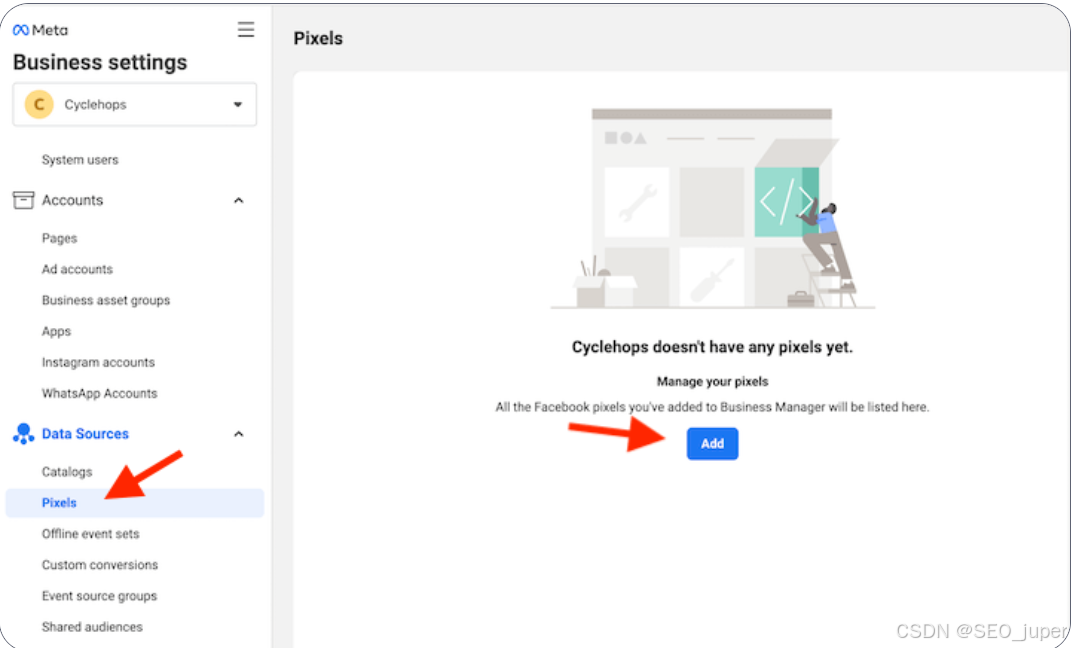
Task: Open the hamburger menu icon
Action: tap(246, 30)
